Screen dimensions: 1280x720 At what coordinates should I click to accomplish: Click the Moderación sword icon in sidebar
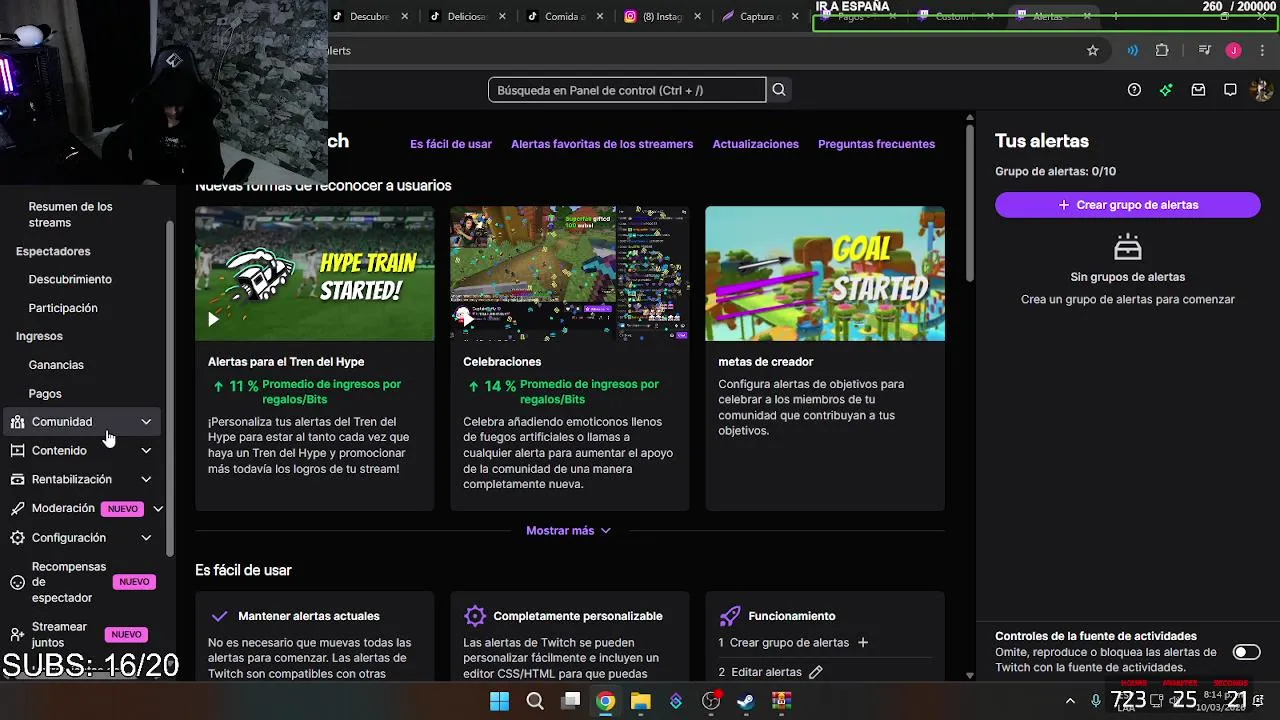point(17,508)
